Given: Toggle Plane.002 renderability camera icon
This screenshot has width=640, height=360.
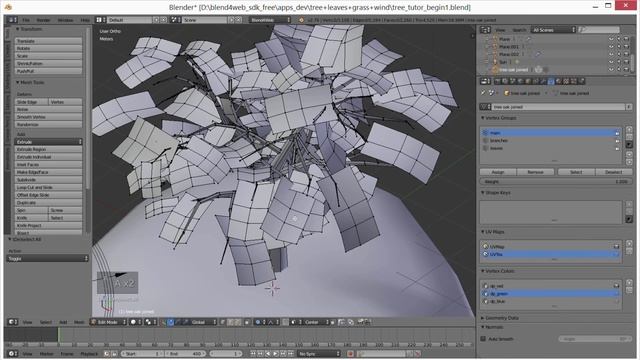Looking at the screenshot, I should coord(626,54).
